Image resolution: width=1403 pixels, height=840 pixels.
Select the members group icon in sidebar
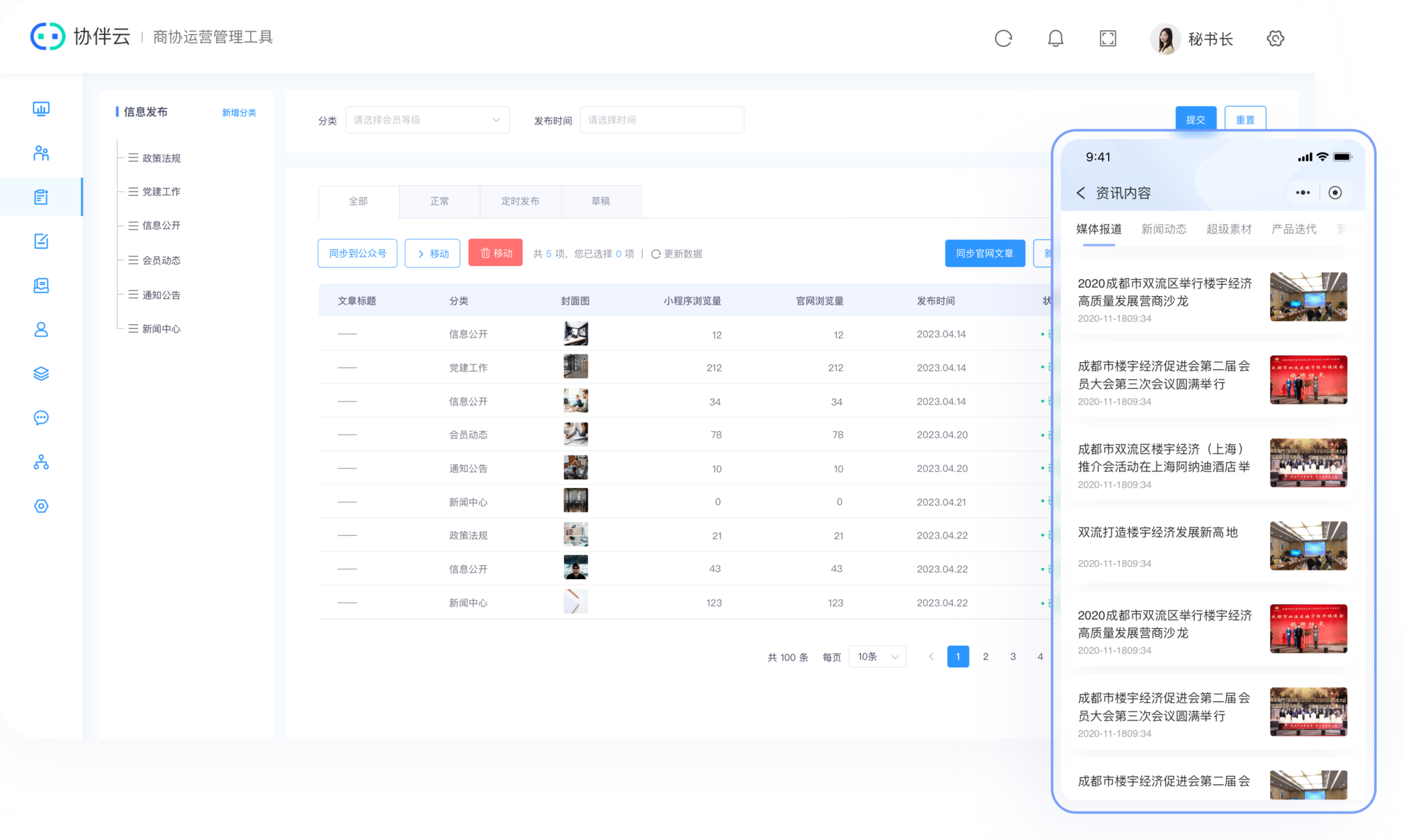[41, 153]
